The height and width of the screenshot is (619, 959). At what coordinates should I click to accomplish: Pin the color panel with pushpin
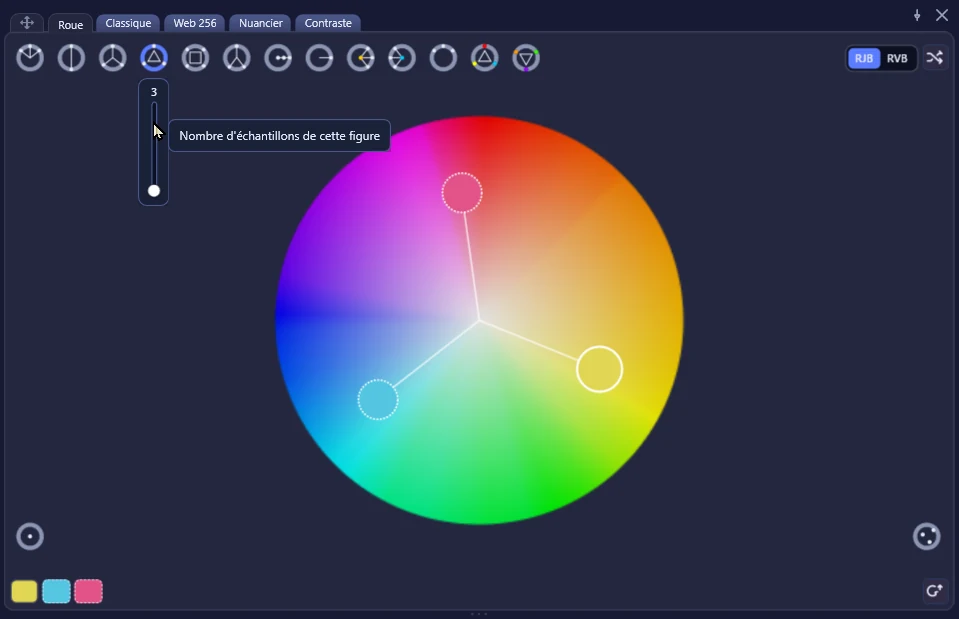coord(917,15)
